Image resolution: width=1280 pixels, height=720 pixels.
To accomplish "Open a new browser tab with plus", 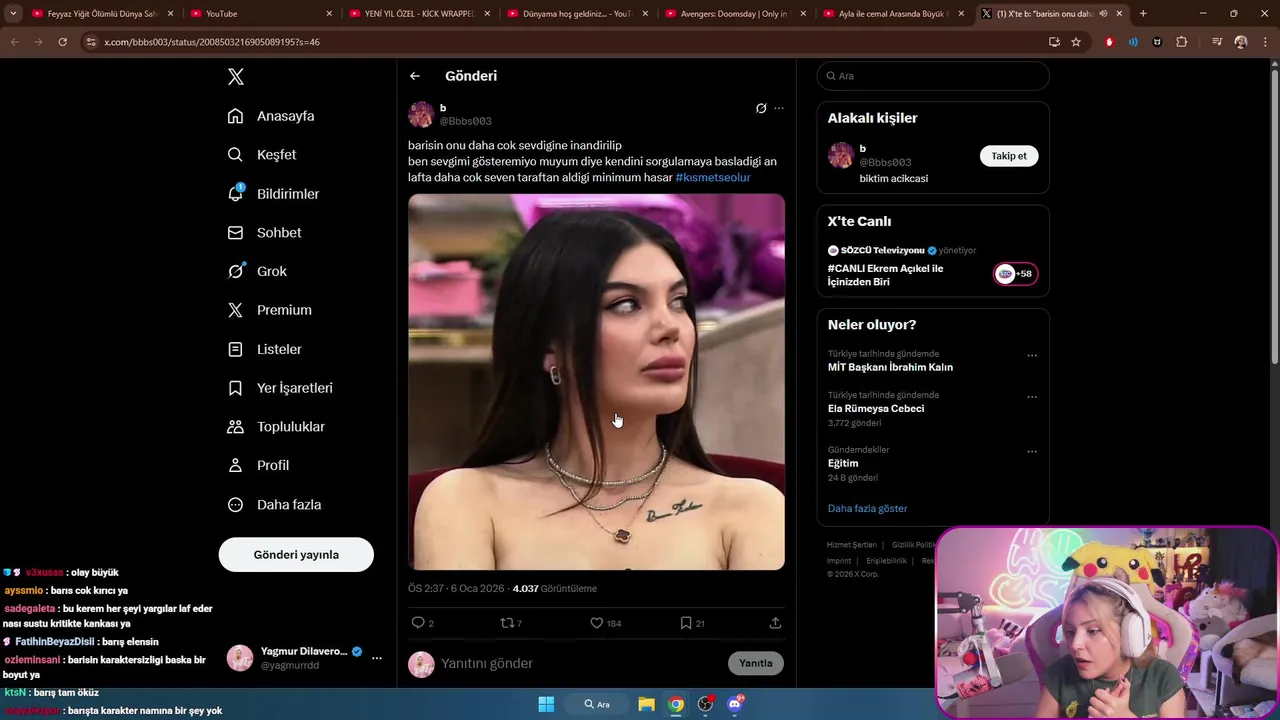I will point(1143,14).
